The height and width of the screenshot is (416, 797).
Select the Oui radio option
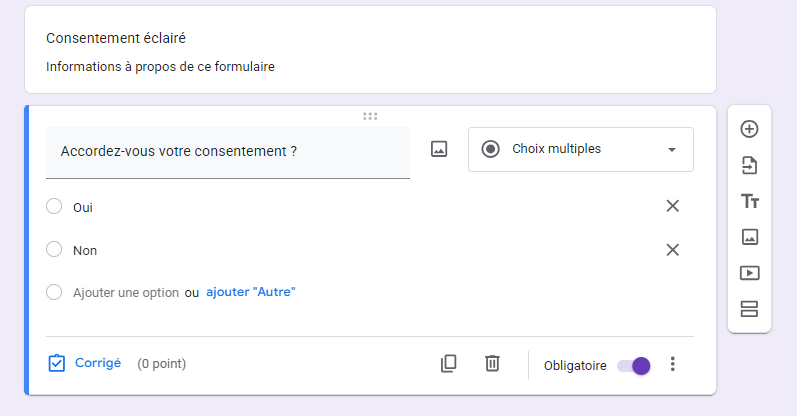coord(54,206)
